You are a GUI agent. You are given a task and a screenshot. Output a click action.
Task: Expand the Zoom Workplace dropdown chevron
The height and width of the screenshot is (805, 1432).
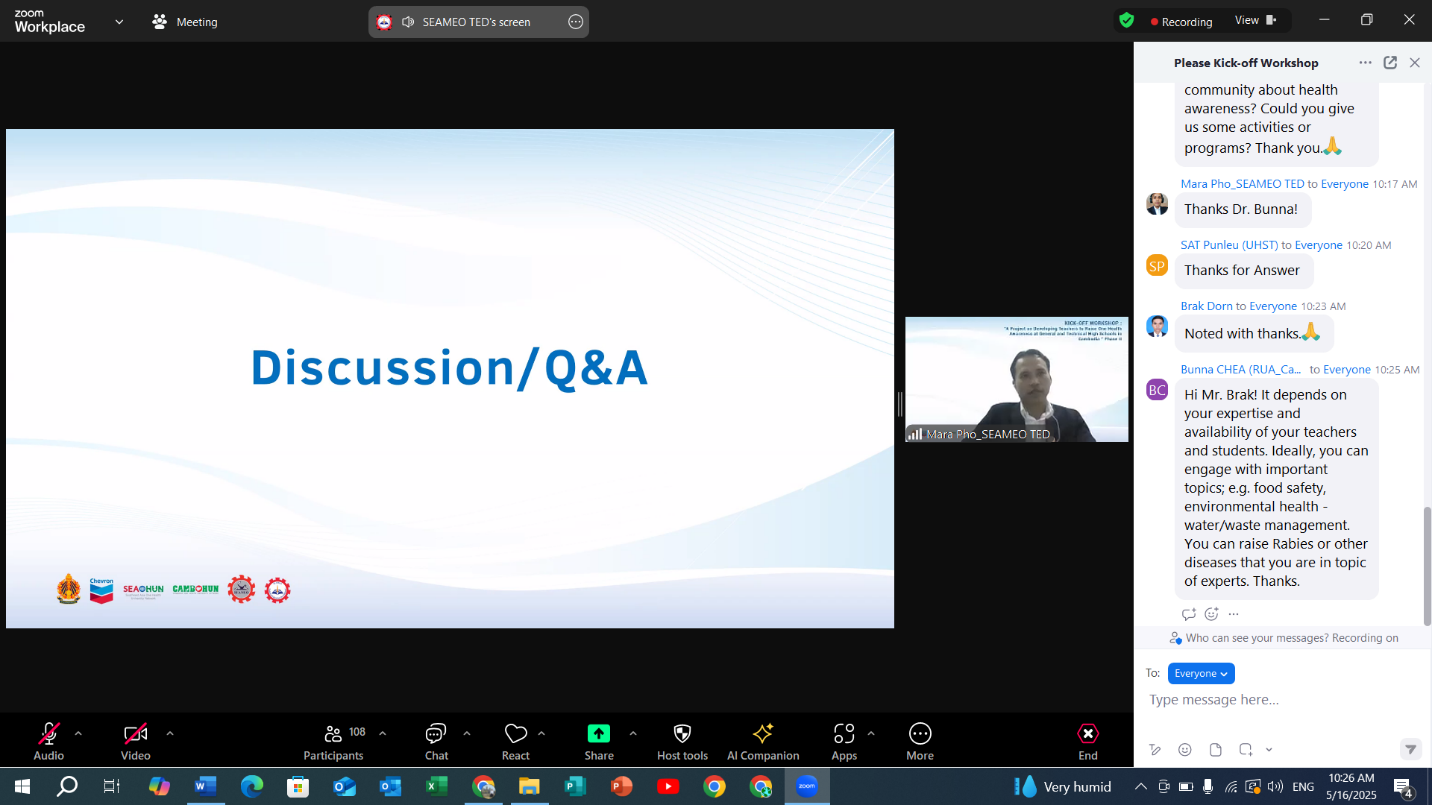[x=119, y=22]
